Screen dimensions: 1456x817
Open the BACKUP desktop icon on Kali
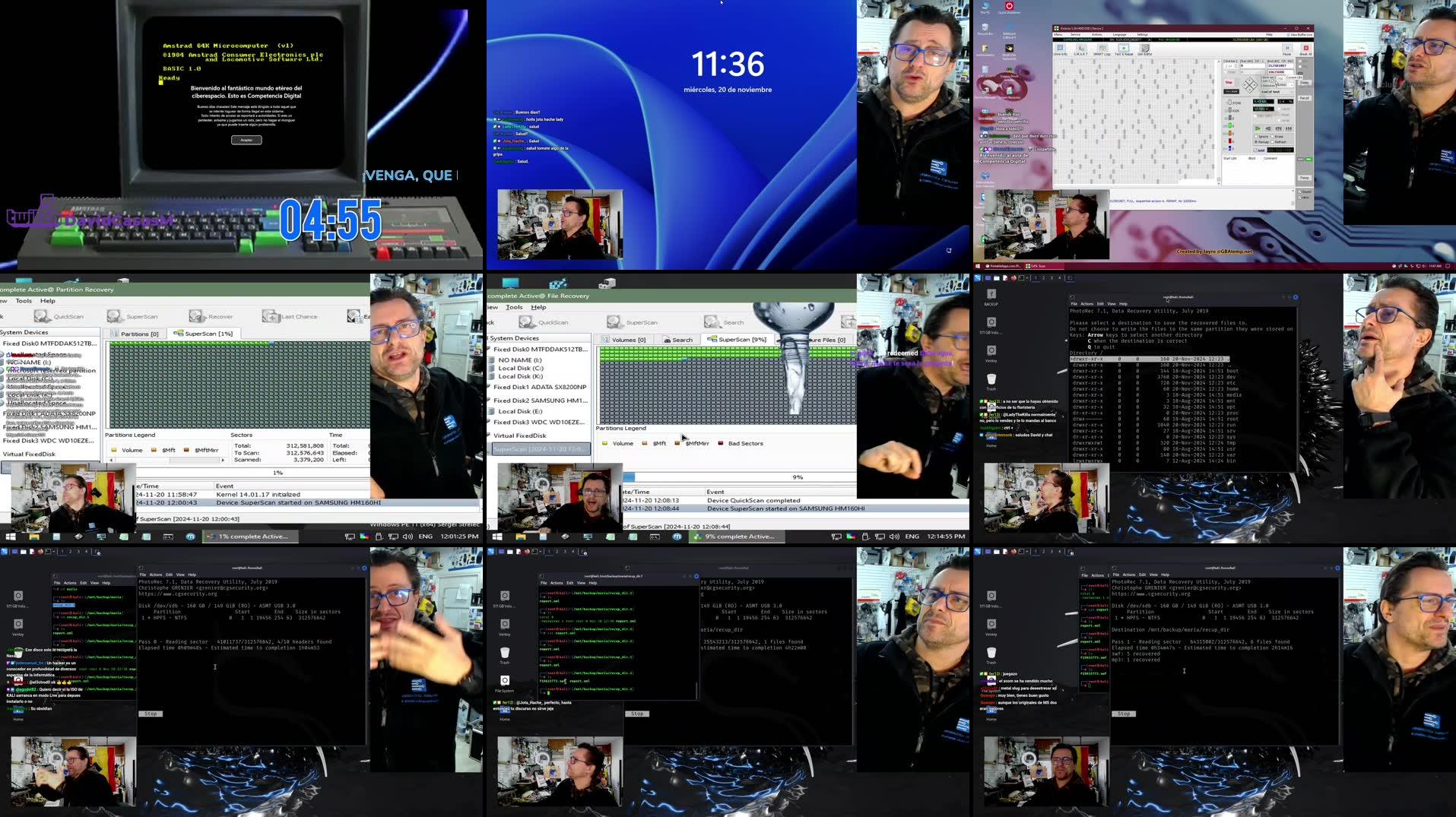coord(991,296)
